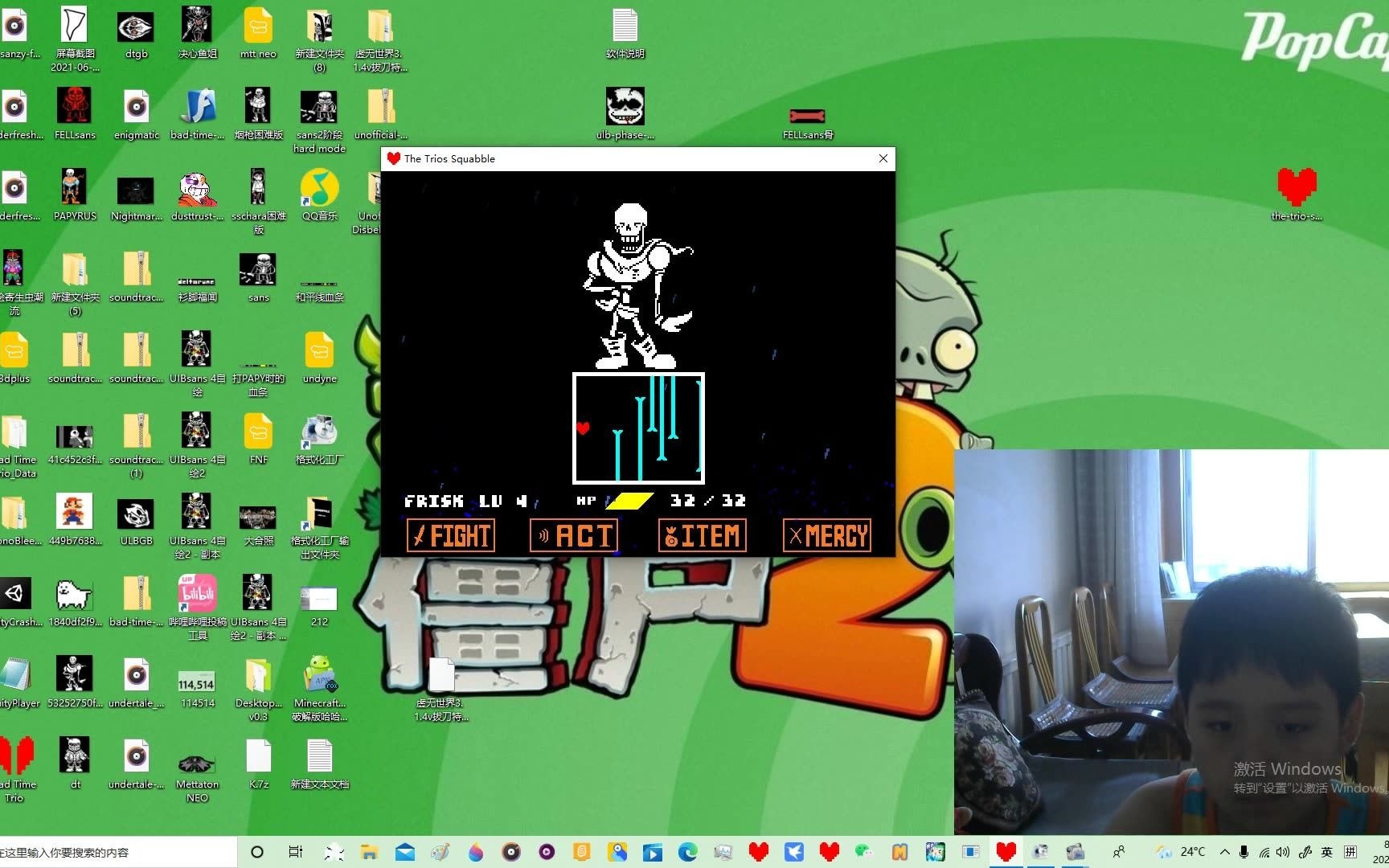Choose the ACT battle option

click(574, 535)
